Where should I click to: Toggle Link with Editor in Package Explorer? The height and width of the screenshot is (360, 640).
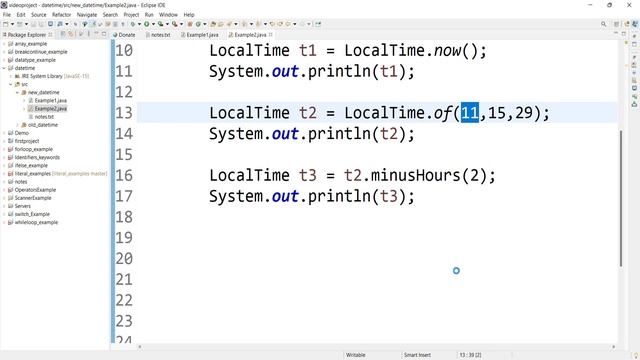(x=71, y=34)
